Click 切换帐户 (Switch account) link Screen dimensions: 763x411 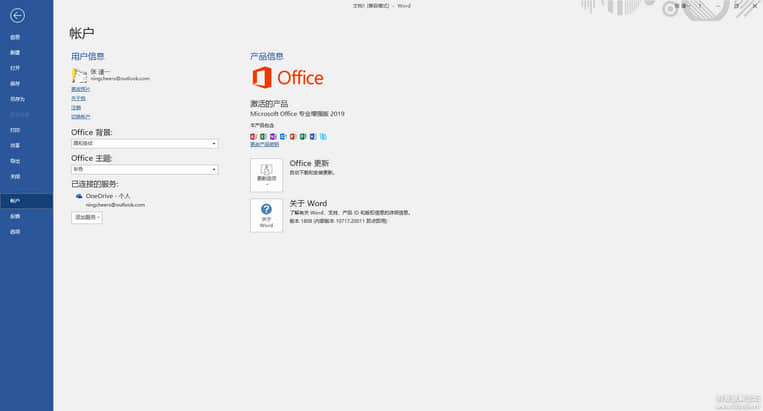point(81,117)
